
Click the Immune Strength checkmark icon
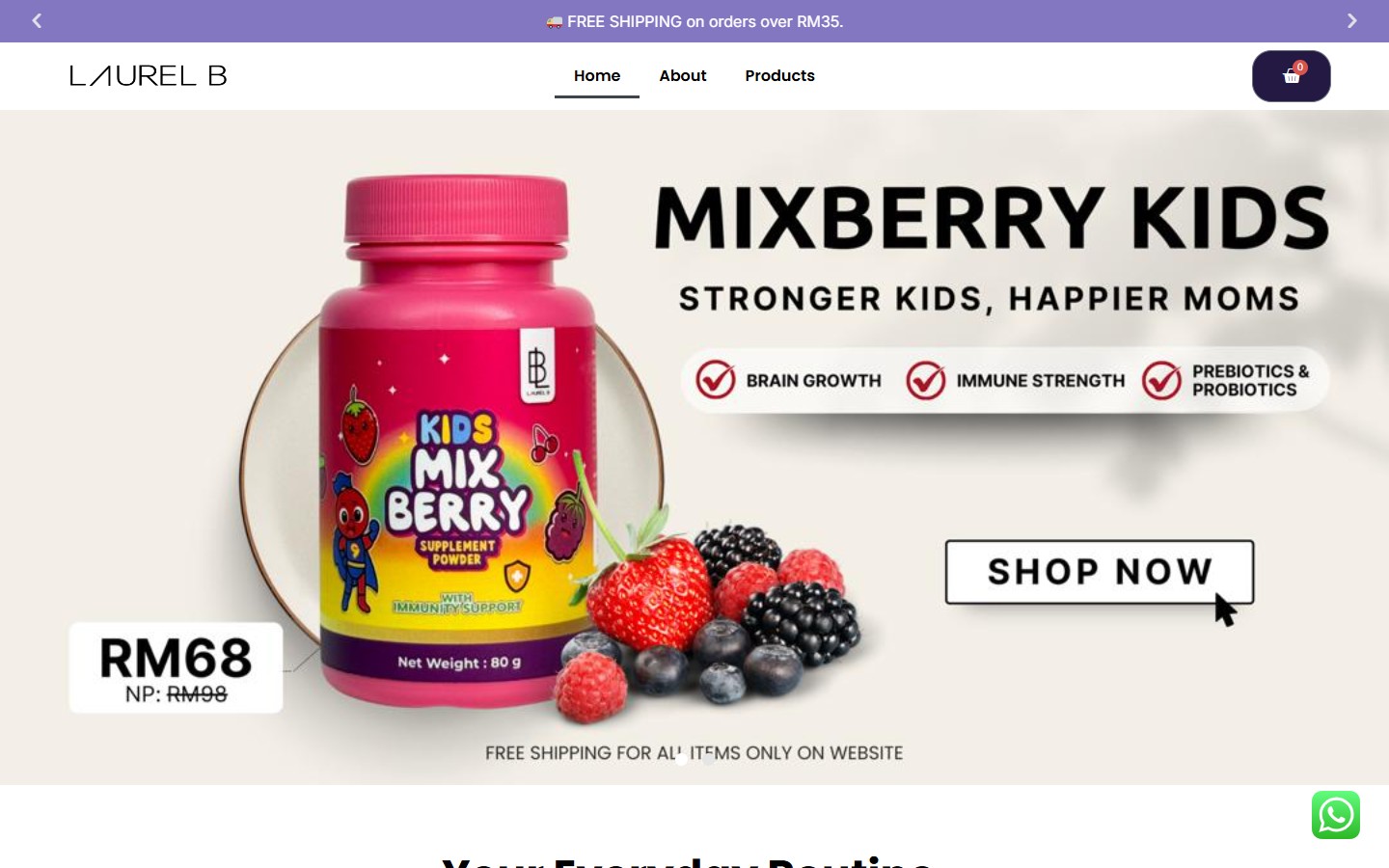click(x=925, y=380)
